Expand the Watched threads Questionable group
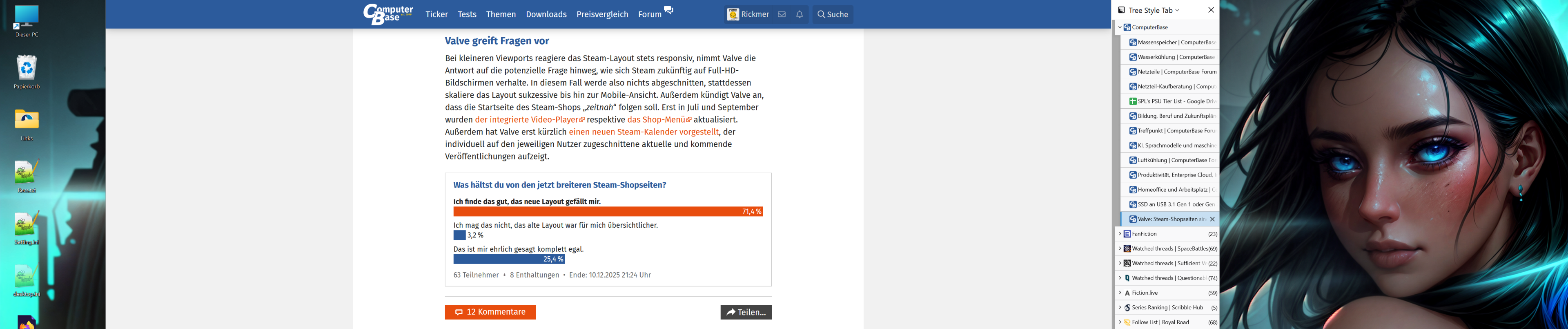The width and height of the screenshot is (1568, 329). click(x=1119, y=278)
